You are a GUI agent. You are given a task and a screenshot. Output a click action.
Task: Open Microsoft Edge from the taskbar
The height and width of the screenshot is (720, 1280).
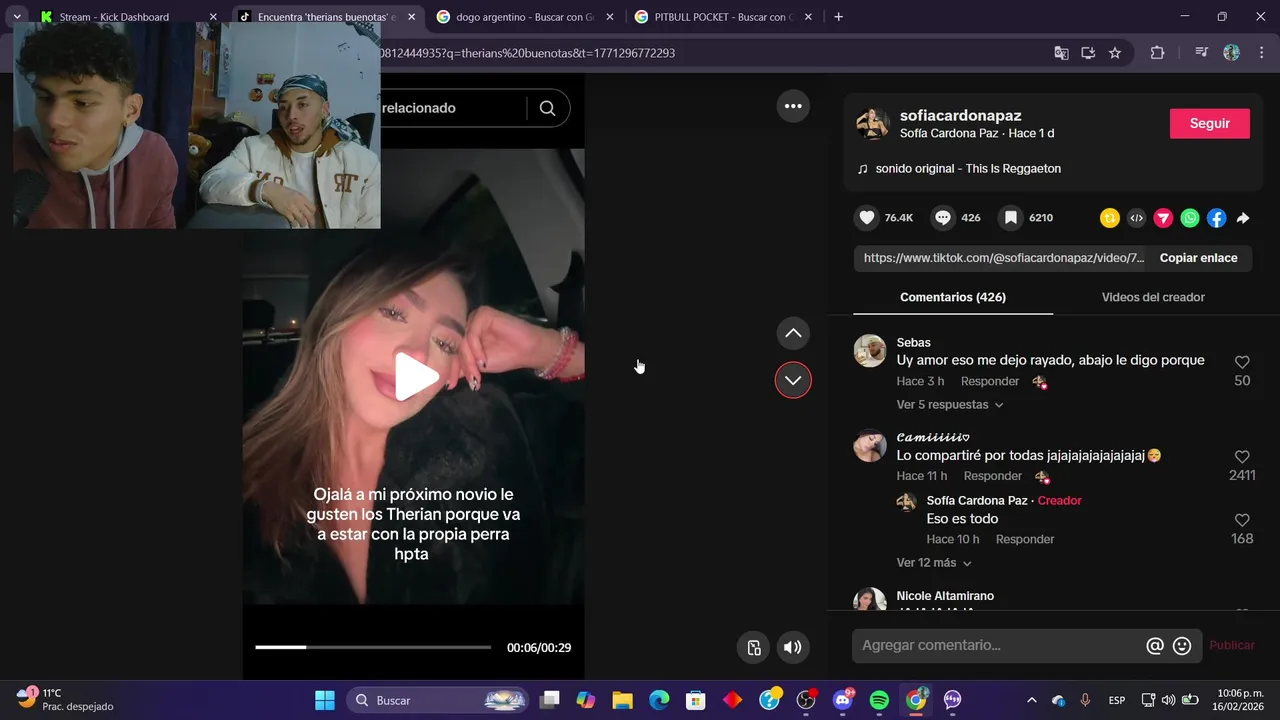click(x=659, y=700)
